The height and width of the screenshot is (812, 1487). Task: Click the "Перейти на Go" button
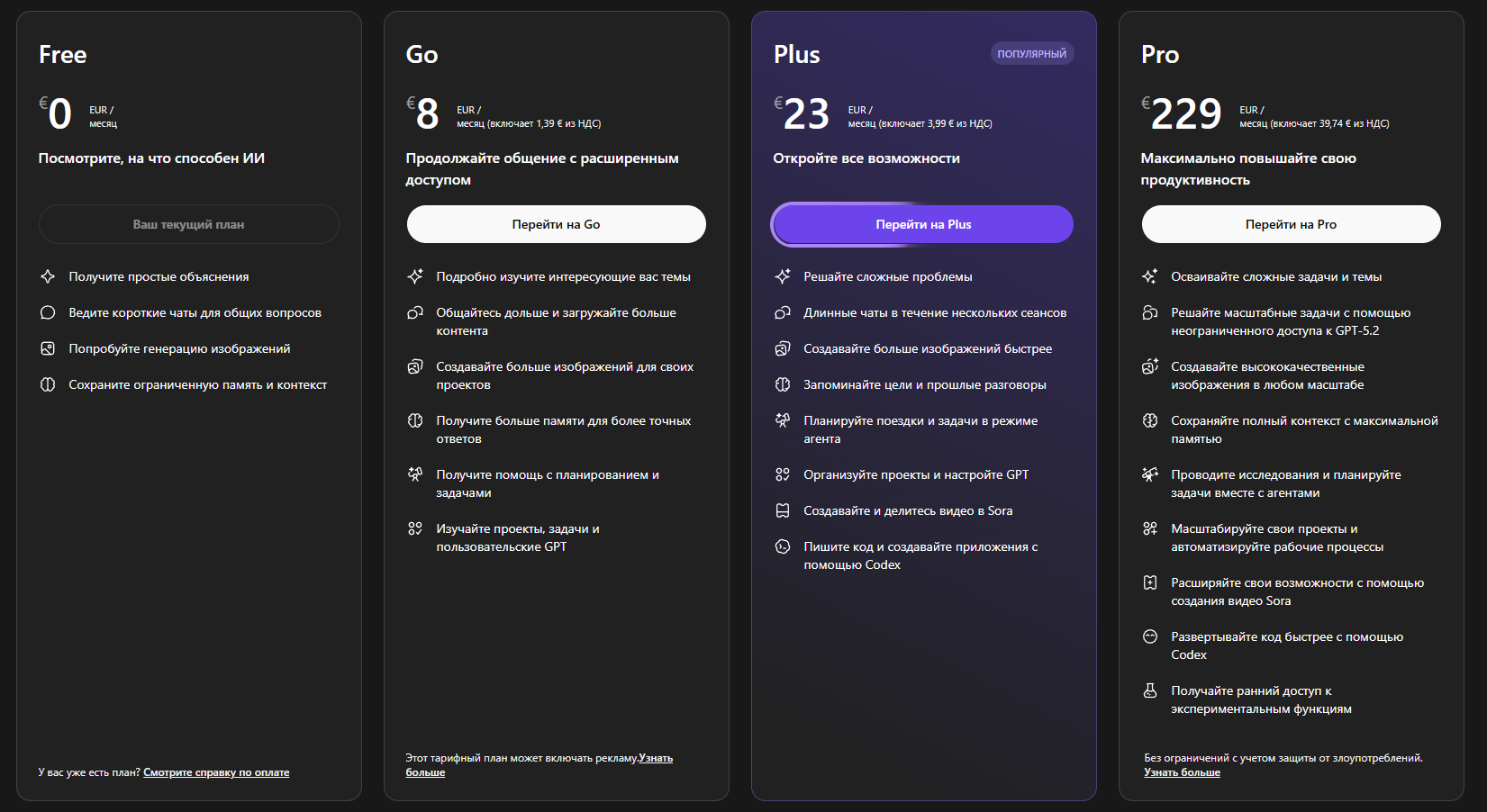tap(556, 224)
